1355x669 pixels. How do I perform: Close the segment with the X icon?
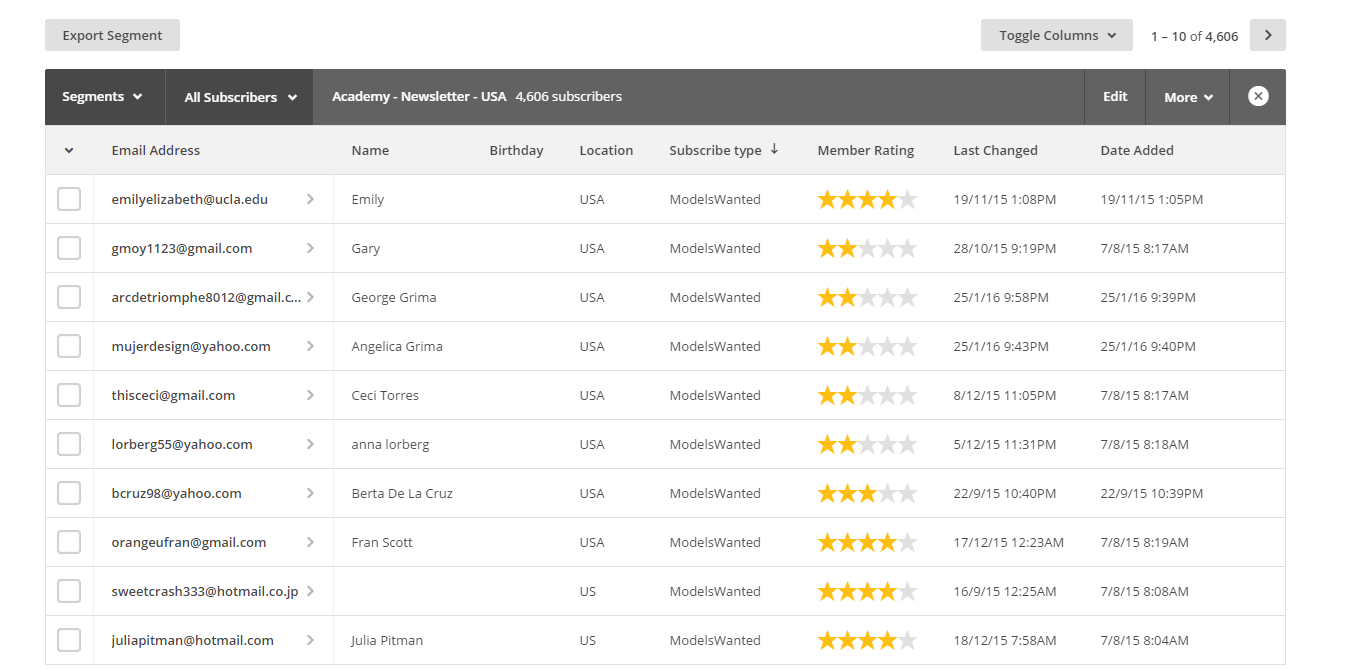tap(1258, 97)
